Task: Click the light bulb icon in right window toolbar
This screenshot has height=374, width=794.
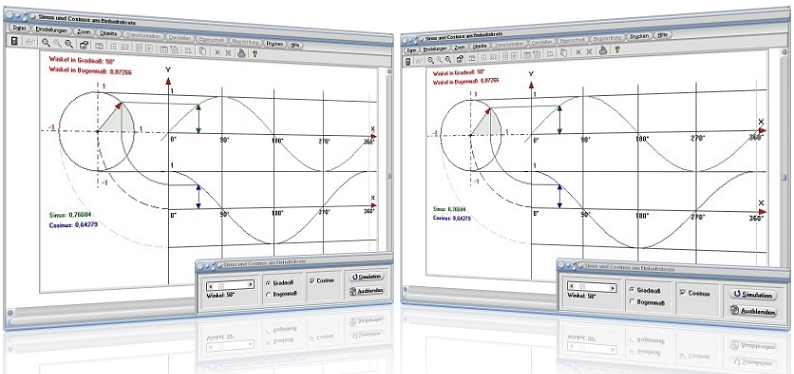Action: pyautogui.click(x=617, y=50)
